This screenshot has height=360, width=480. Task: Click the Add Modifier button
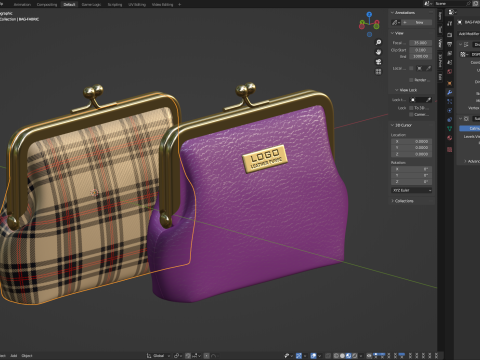[x=469, y=34]
